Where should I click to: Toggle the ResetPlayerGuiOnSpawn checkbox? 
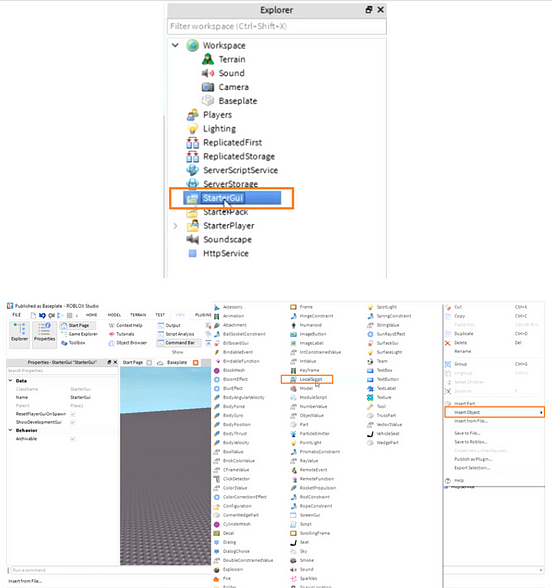click(73, 414)
